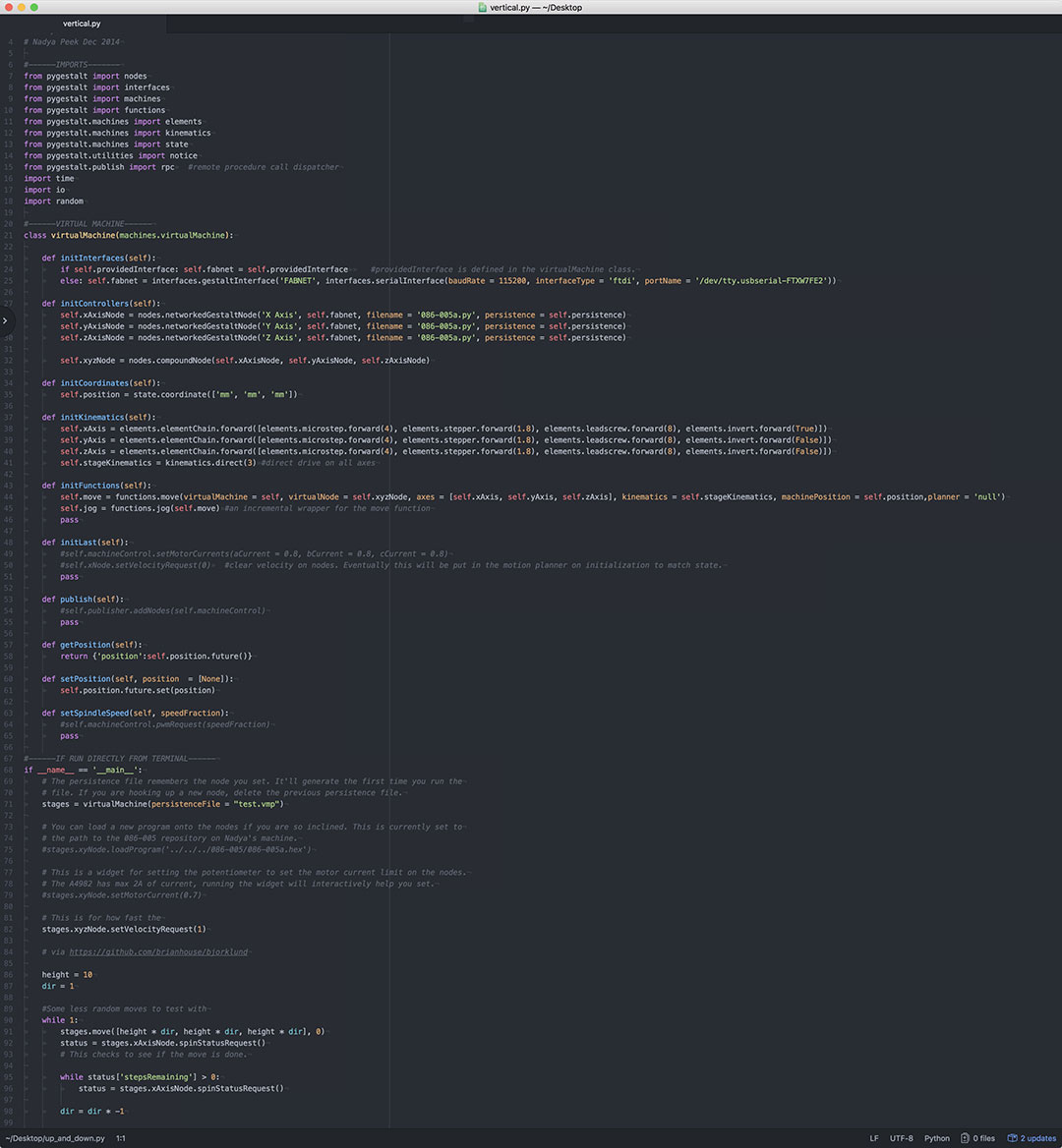Click the "while status['stepsRemaining'] > 0:" line
The height and width of the screenshot is (1148, 1062).
click(140, 1077)
